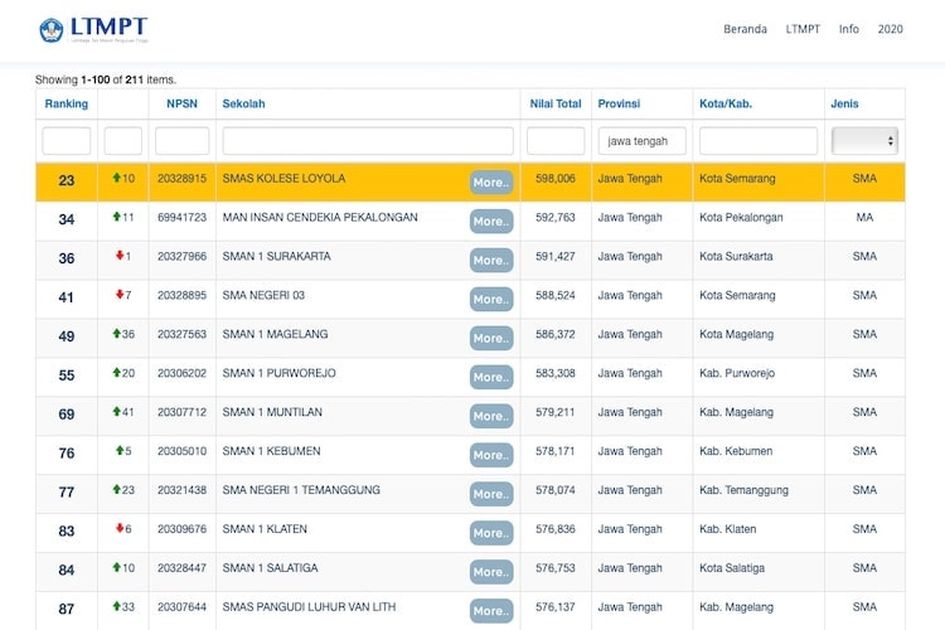Focus the rank change filter input
This screenshot has height=630, width=945.
(x=123, y=141)
